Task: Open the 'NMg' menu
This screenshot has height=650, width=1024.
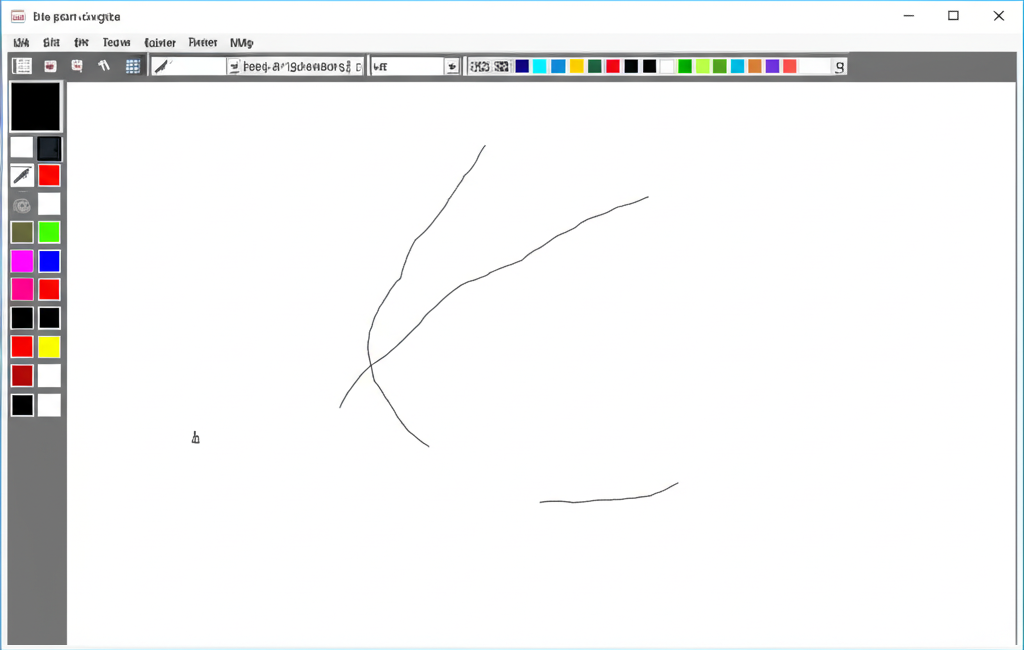Action: [242, 42]
